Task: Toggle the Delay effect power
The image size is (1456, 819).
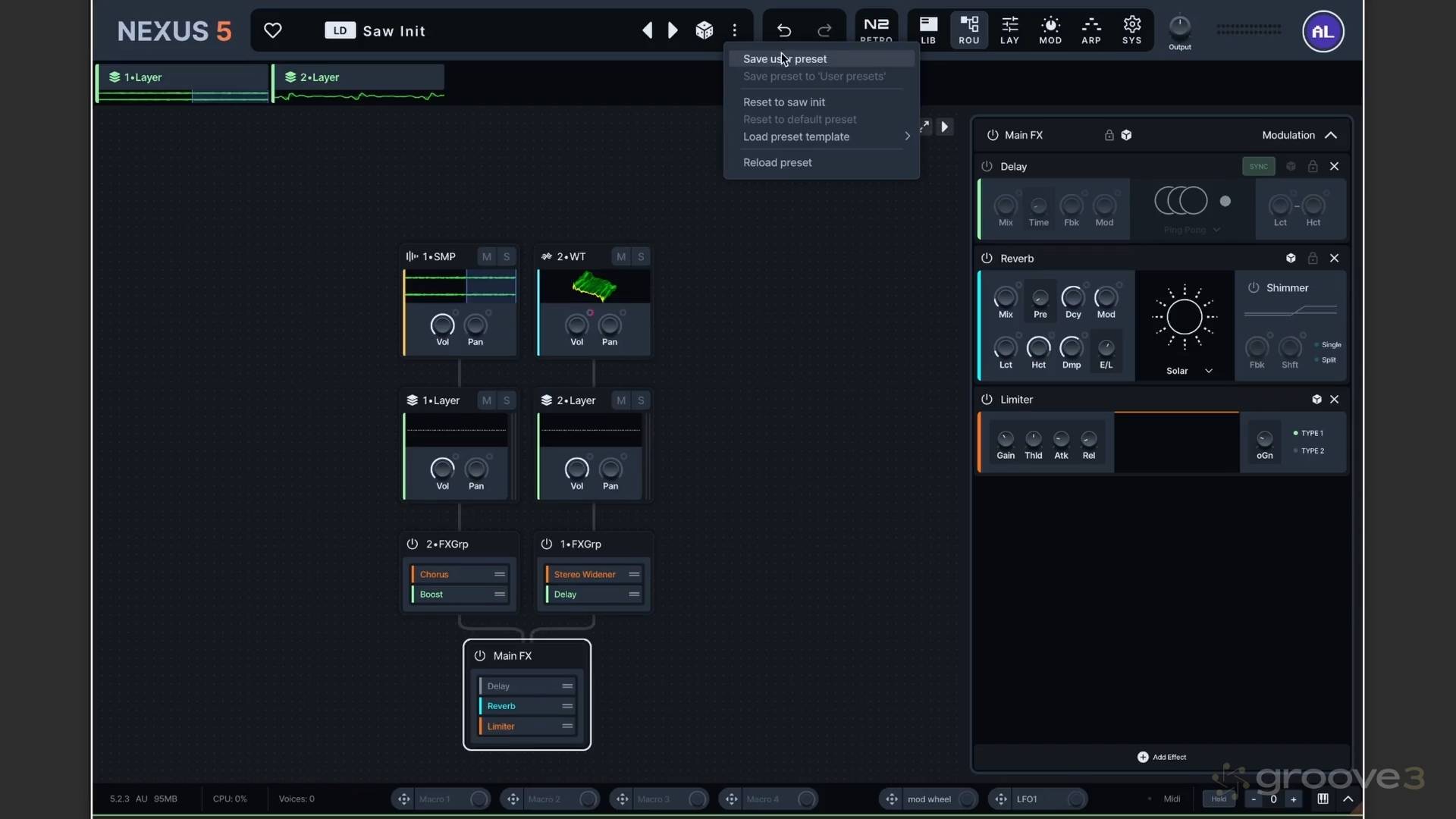Action: point(987,166)
